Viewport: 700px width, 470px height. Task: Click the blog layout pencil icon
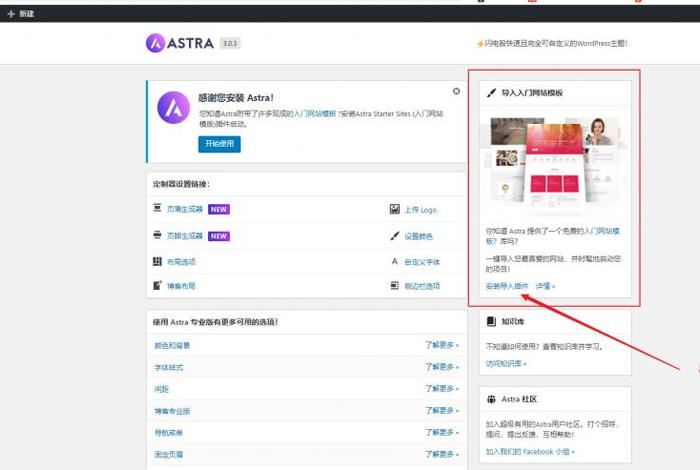pos(157,285)
